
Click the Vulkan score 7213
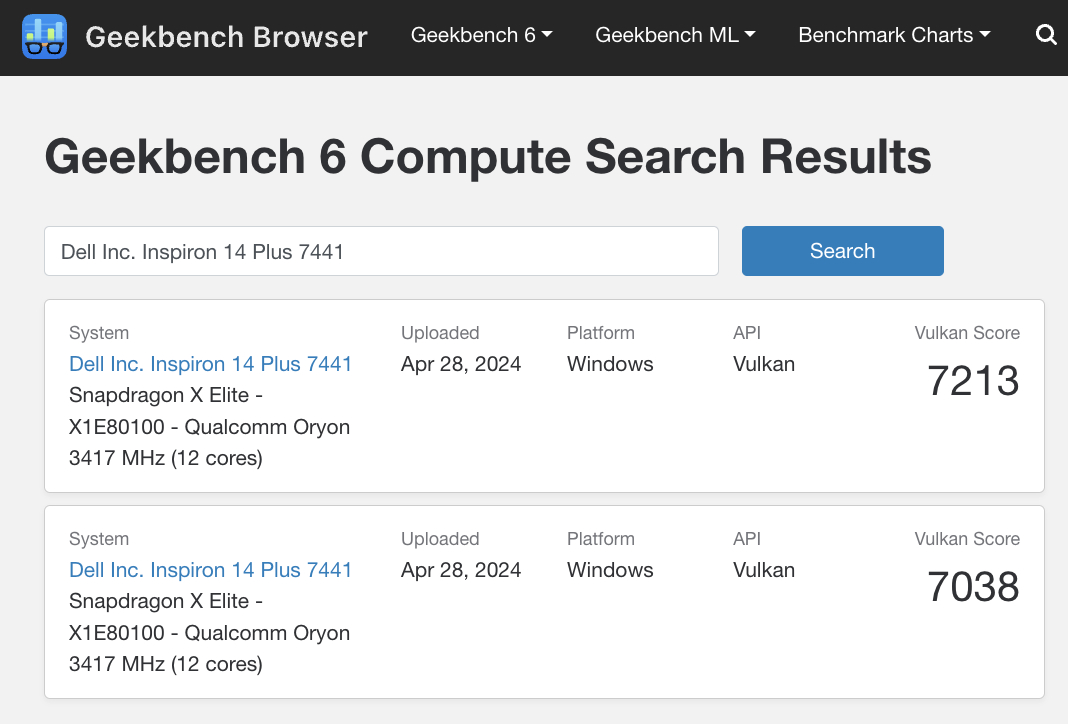click(972, 381)
